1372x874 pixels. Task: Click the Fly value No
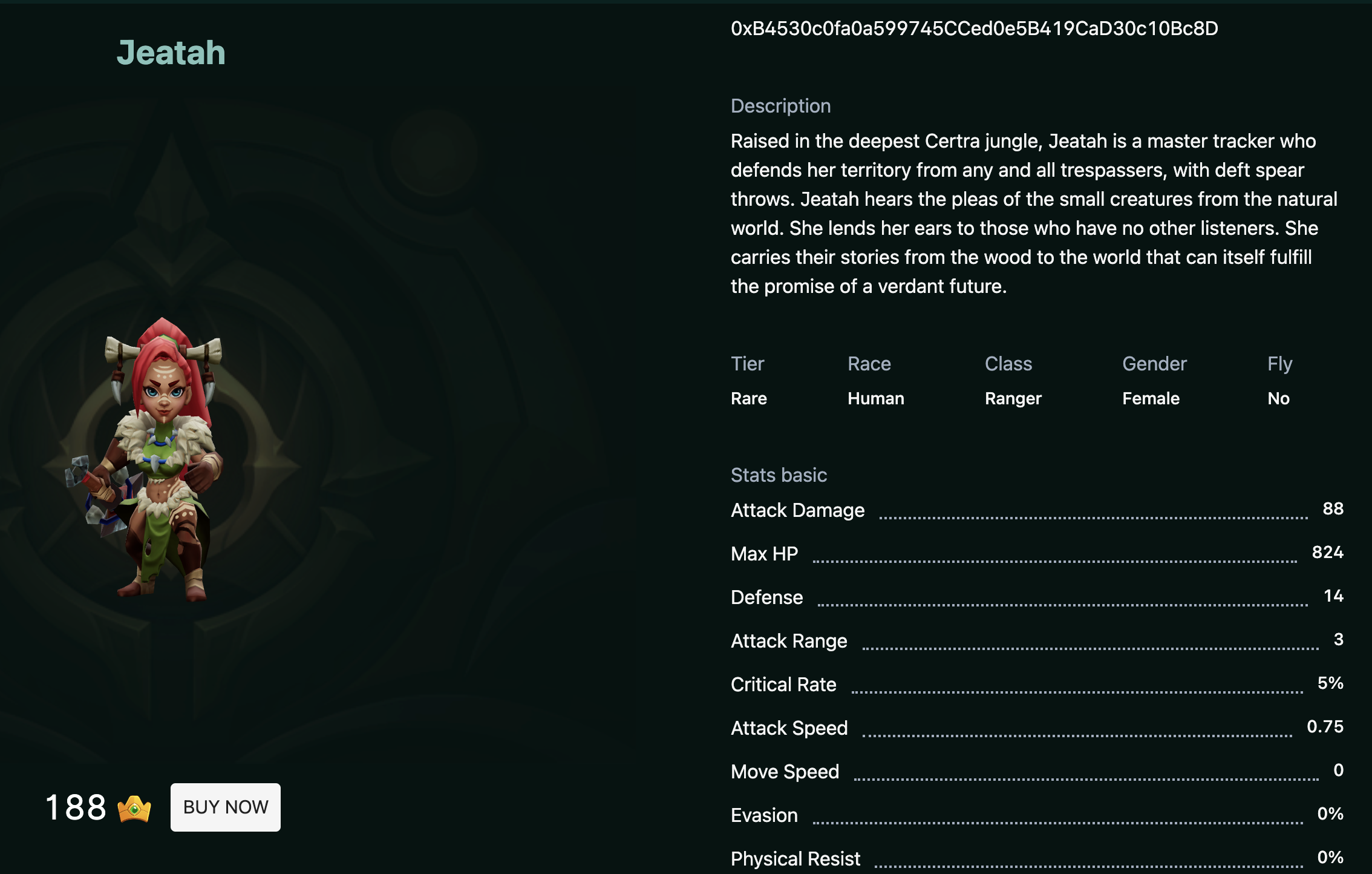coord(1278,398)
